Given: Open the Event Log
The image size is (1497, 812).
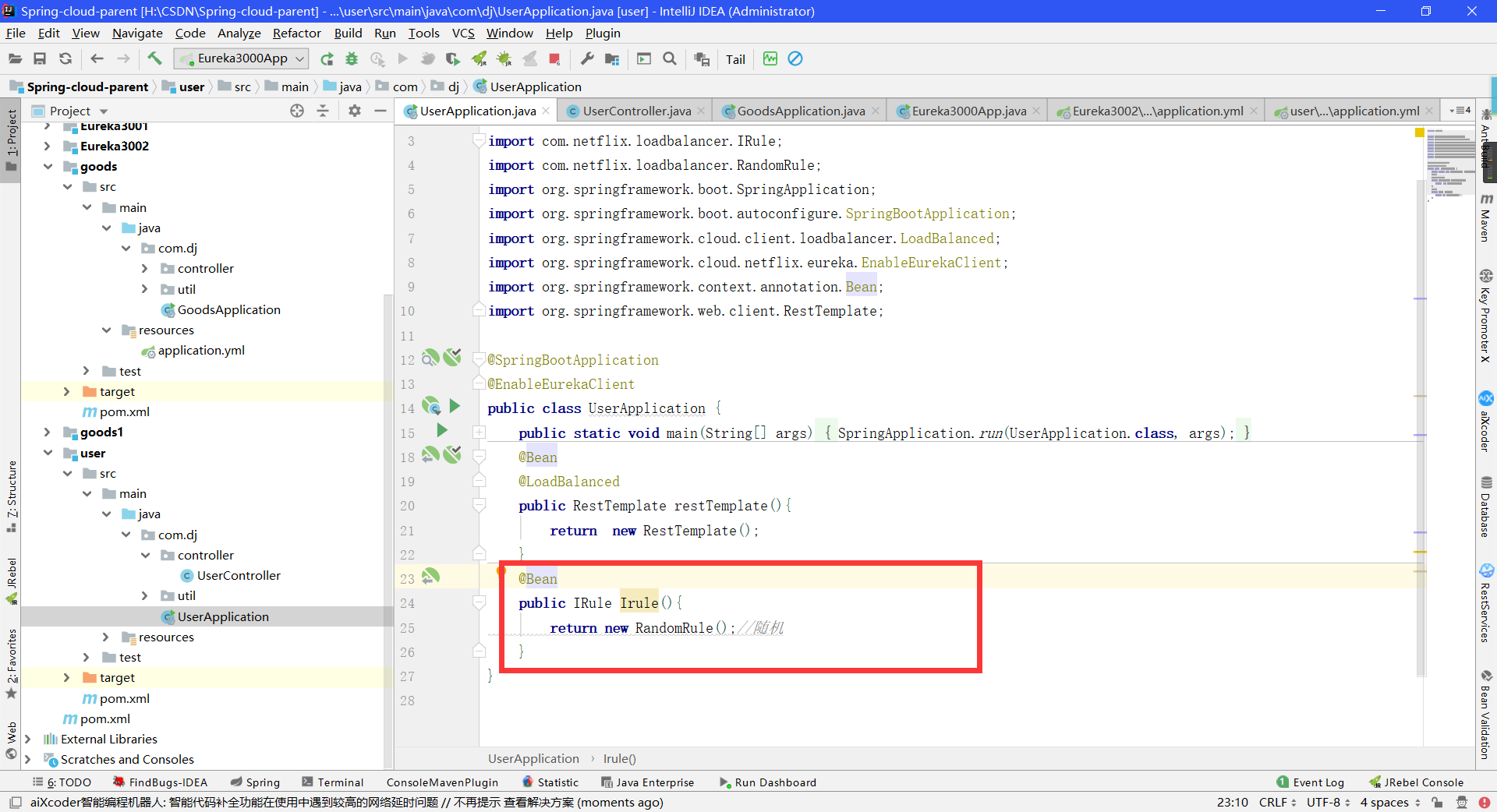Looking at the screenshot, I should tap(1311, 782).
